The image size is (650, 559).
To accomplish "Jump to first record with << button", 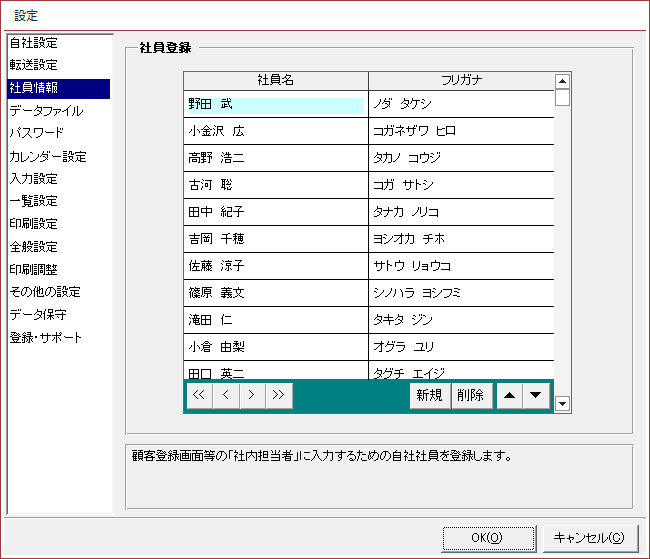I will click(199, 395).
